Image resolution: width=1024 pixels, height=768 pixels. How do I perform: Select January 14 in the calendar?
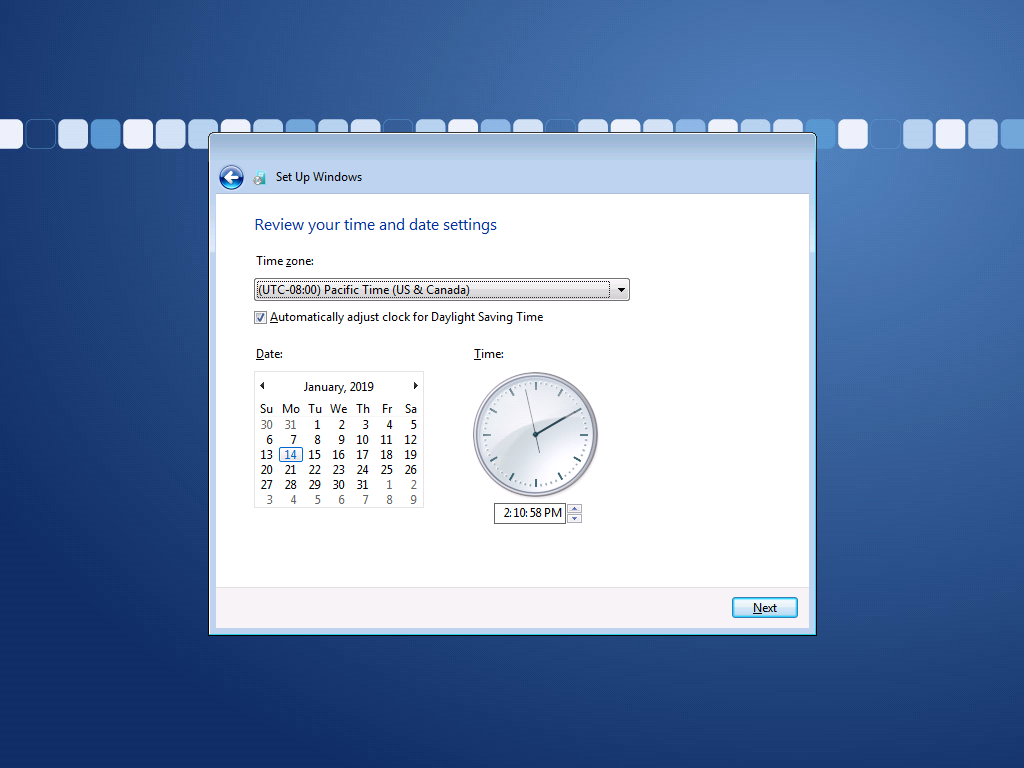coord(290,455)
